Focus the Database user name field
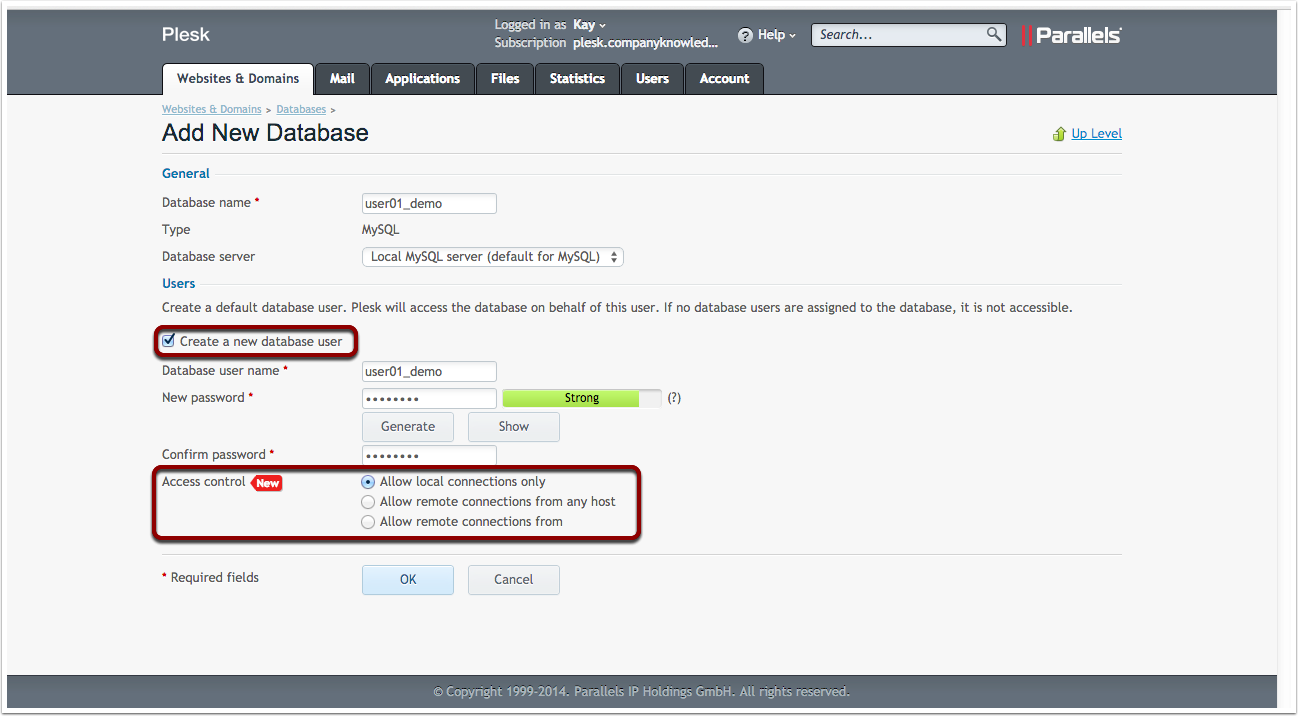1298x716 pixels. [429, 372]
